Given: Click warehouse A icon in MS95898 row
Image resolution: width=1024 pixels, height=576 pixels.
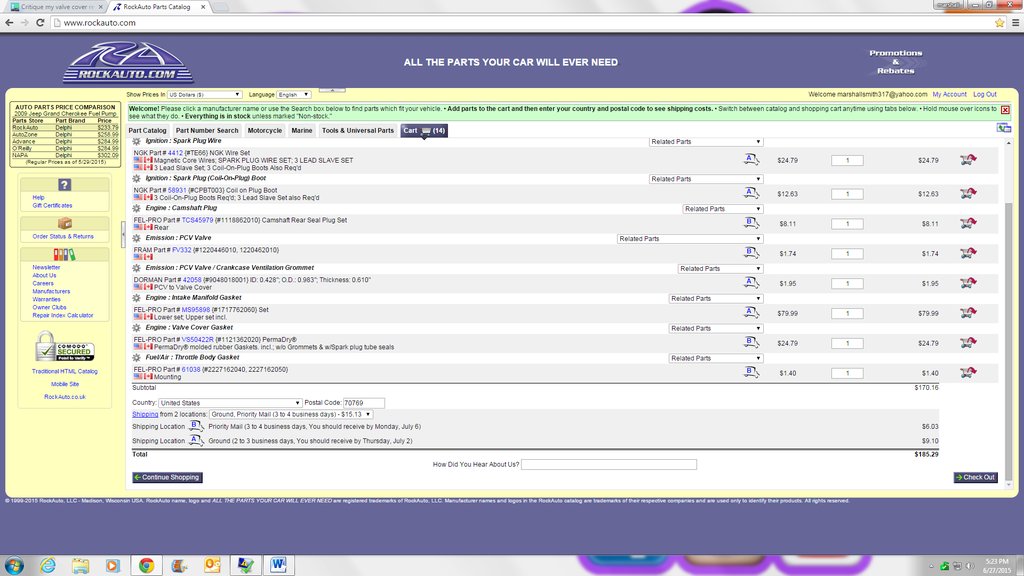Looking at the screenshot, I should tap(751, 312).
